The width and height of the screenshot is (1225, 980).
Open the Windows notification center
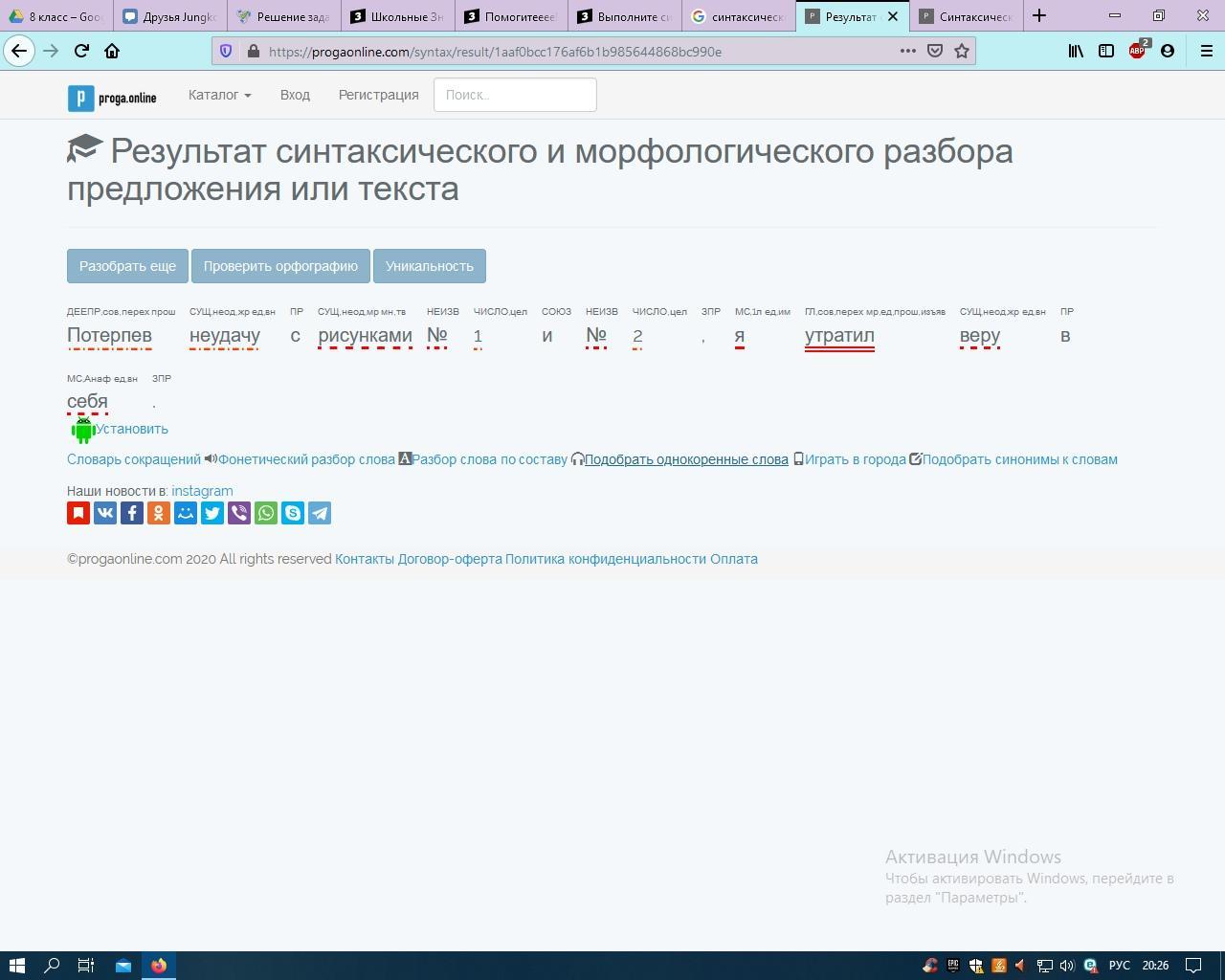[1193, 965]
